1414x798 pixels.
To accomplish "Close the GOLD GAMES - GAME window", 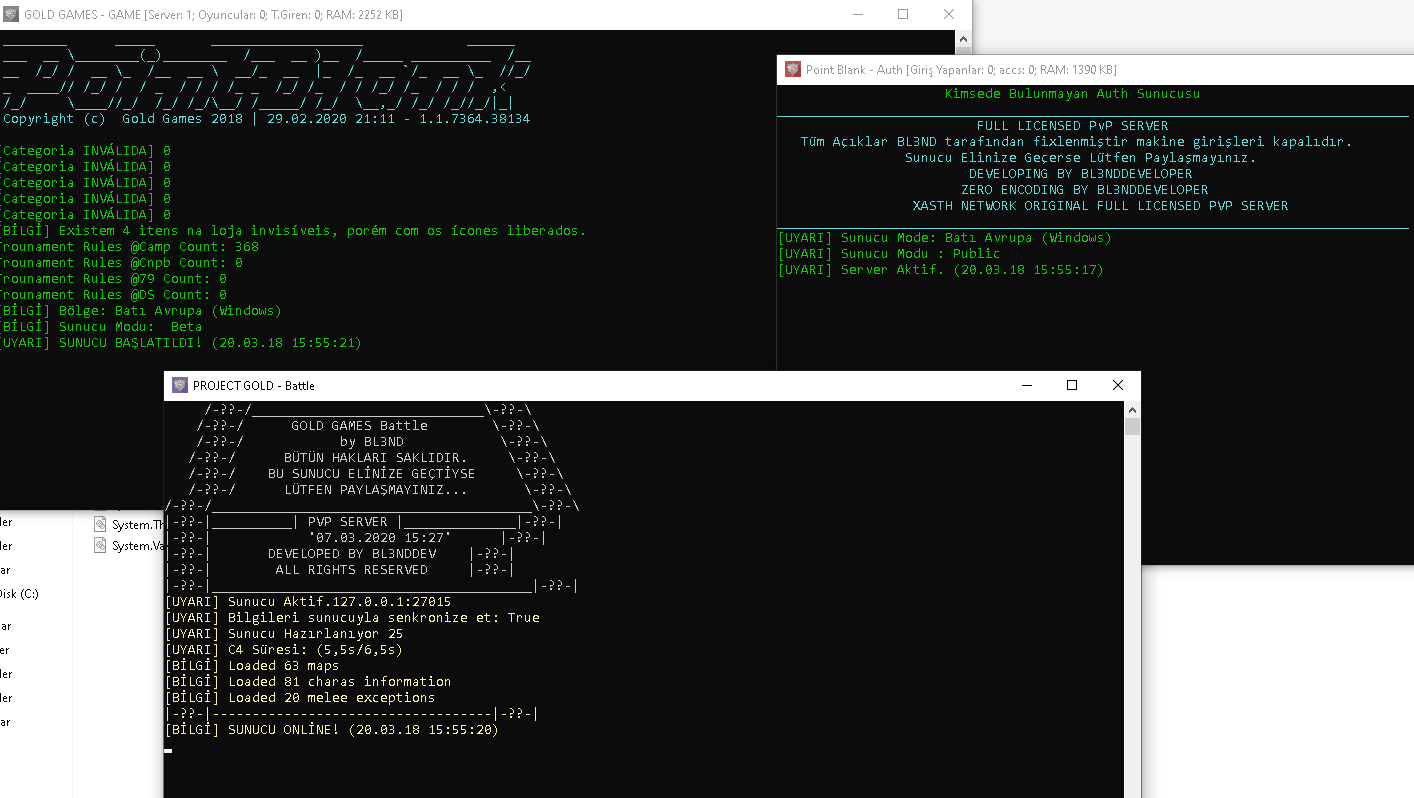I will coord(949,15).
